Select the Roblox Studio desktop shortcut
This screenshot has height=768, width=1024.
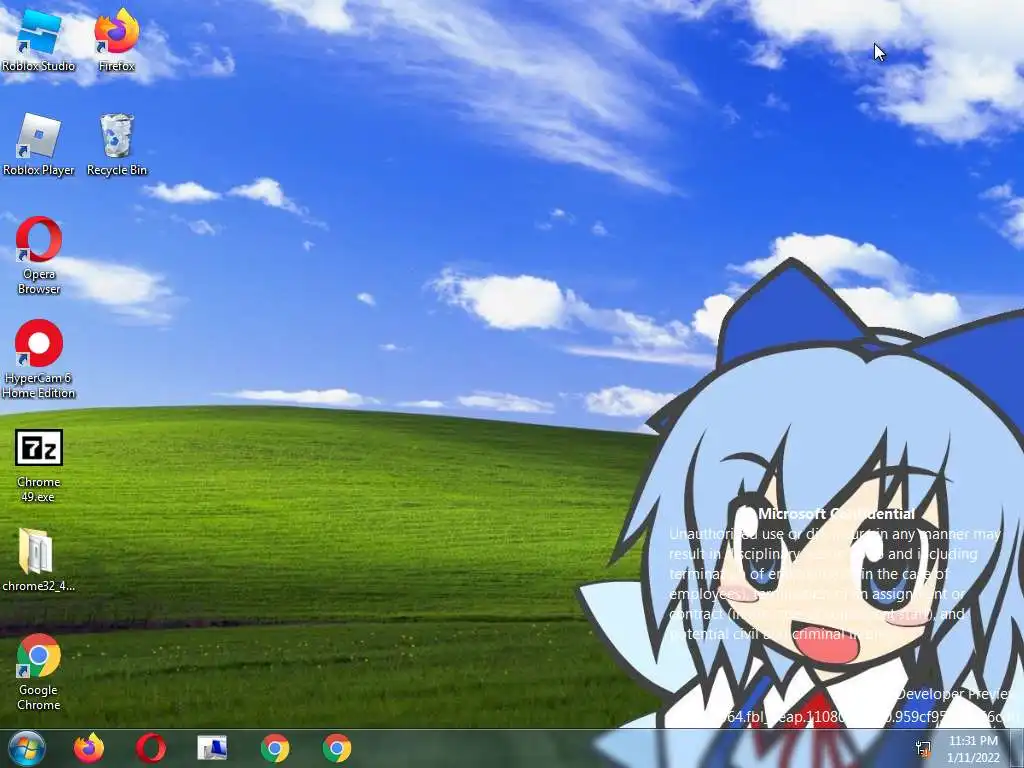[39, 40]
